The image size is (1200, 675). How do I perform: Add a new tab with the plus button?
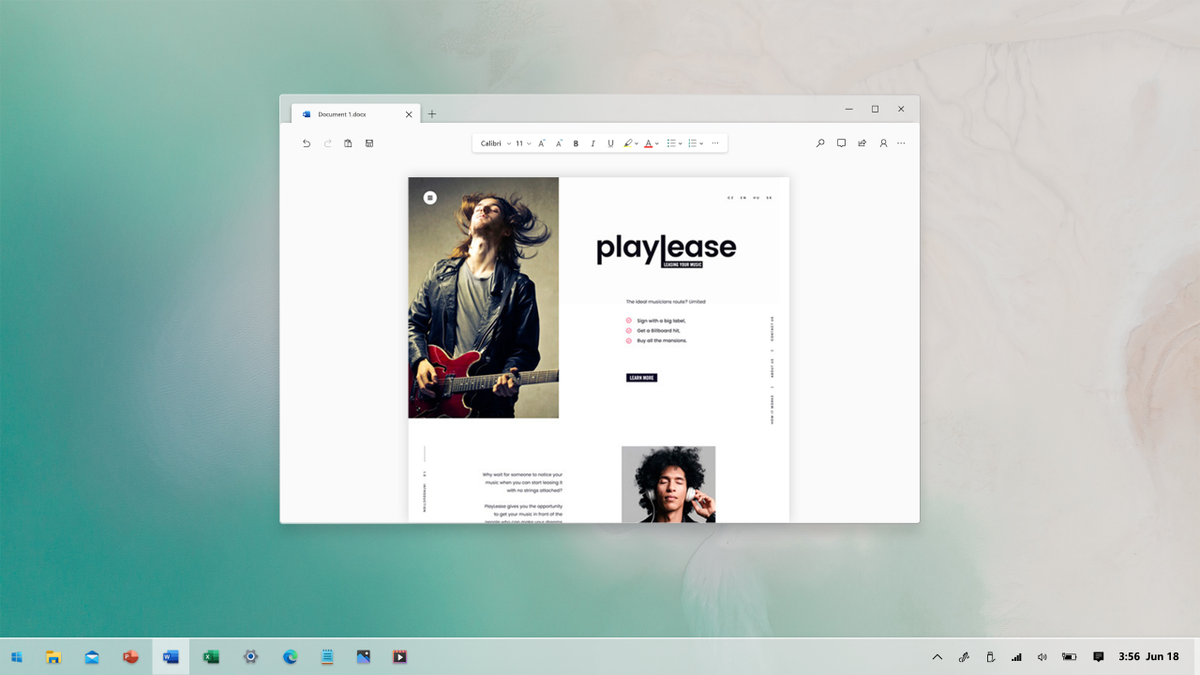click(x=432, y=114)
